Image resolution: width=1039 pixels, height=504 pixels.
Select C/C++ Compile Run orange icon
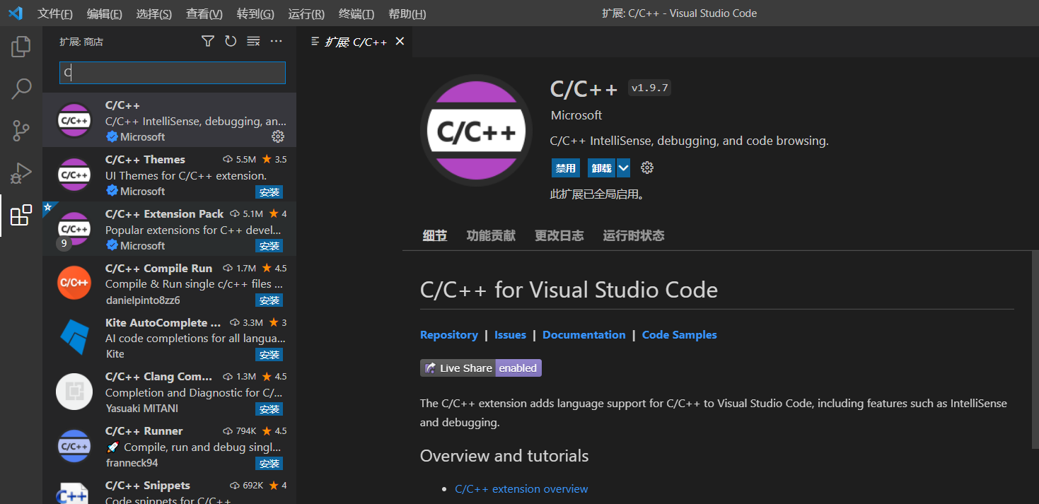coord(74,283)
